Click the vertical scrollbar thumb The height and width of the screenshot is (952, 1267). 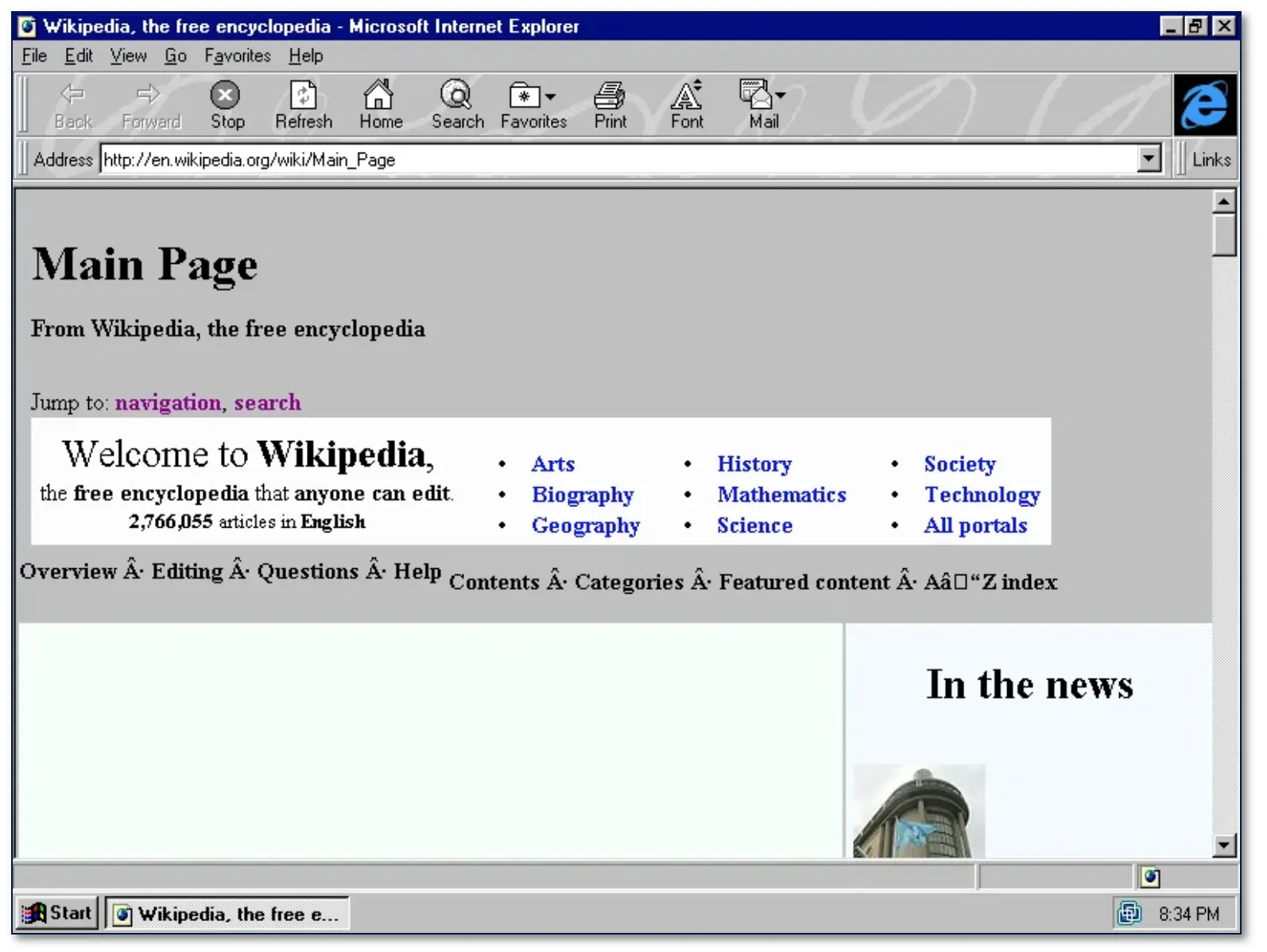(1224, 235)
